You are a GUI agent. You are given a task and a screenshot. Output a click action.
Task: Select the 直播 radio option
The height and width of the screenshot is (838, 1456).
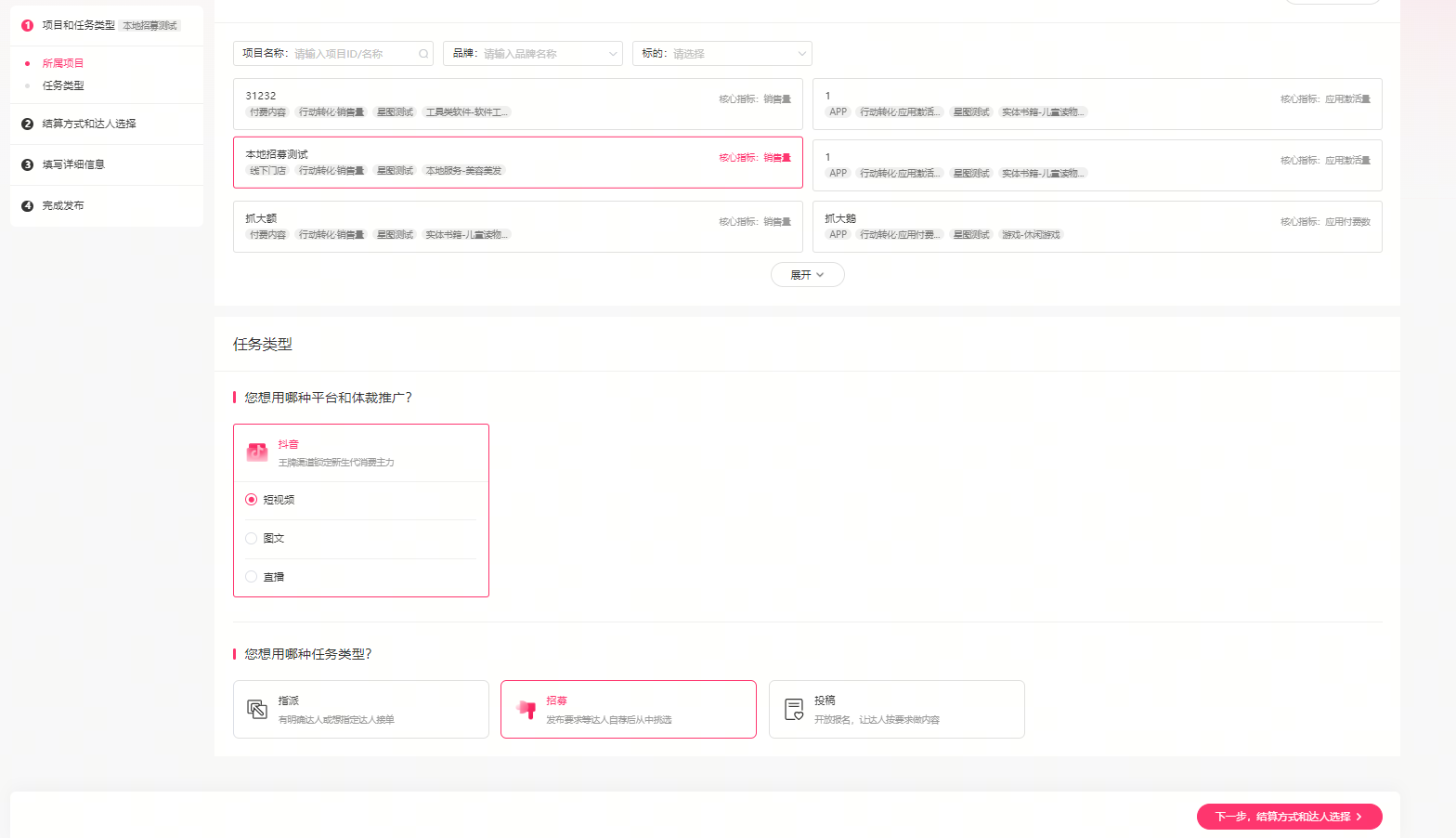tap(251, 577)
